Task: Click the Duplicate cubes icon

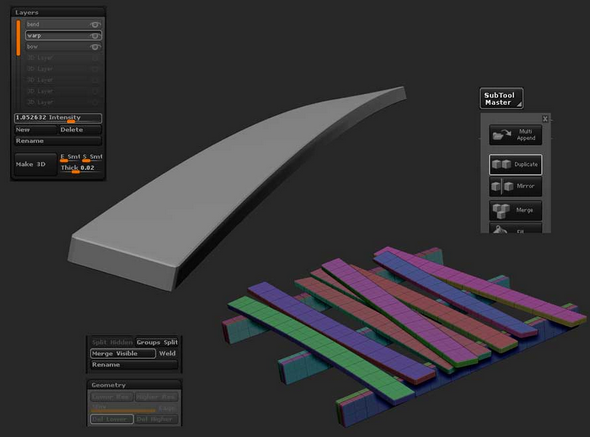Action: coord(502,164)
